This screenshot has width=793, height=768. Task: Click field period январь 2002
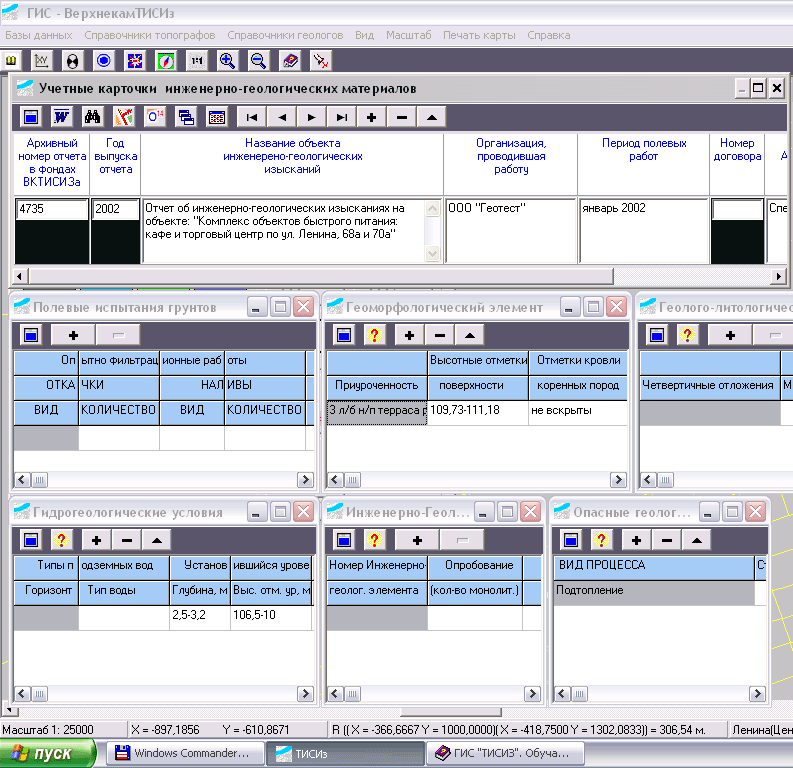(x=643, y=231)
